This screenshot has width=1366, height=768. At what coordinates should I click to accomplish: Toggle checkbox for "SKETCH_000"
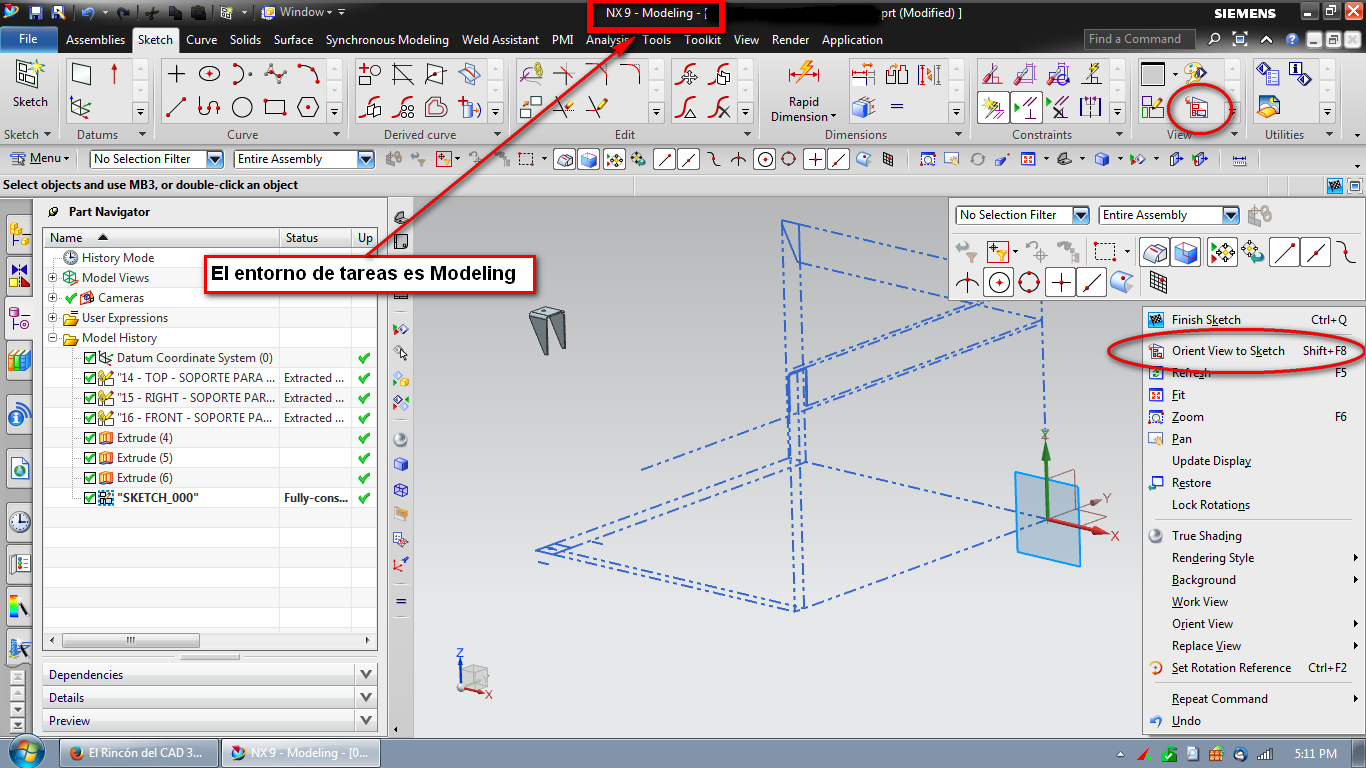point(90,498)
